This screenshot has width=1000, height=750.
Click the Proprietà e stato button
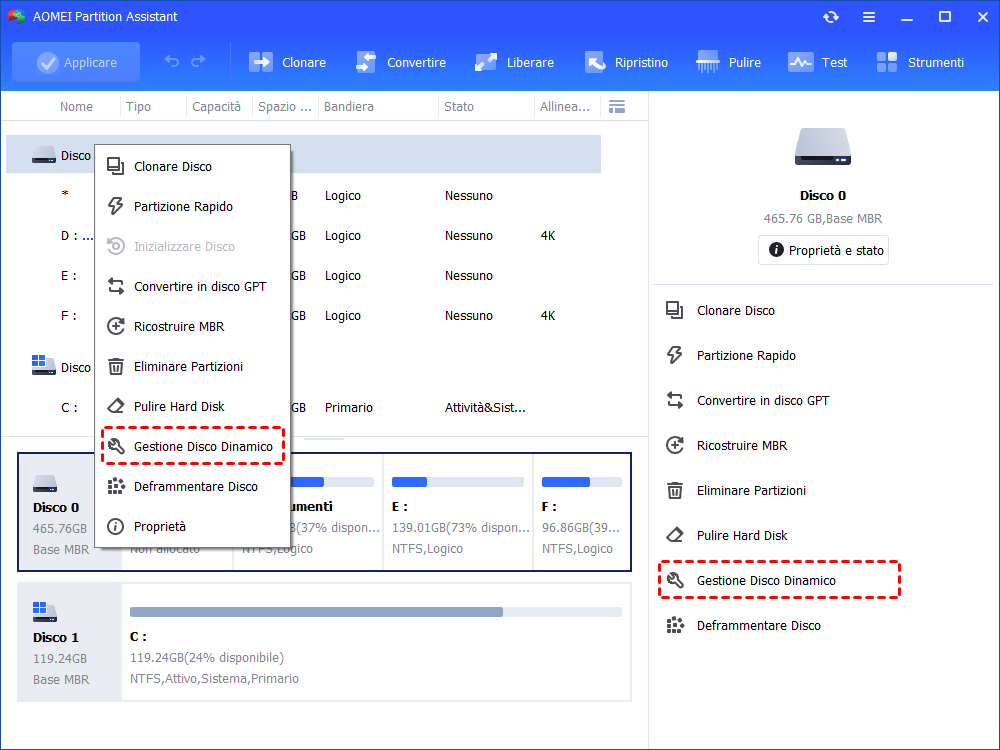pos(823,250)
